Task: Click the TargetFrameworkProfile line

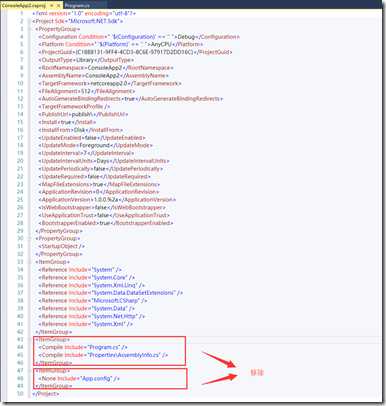Action: [x=74, y=107]
